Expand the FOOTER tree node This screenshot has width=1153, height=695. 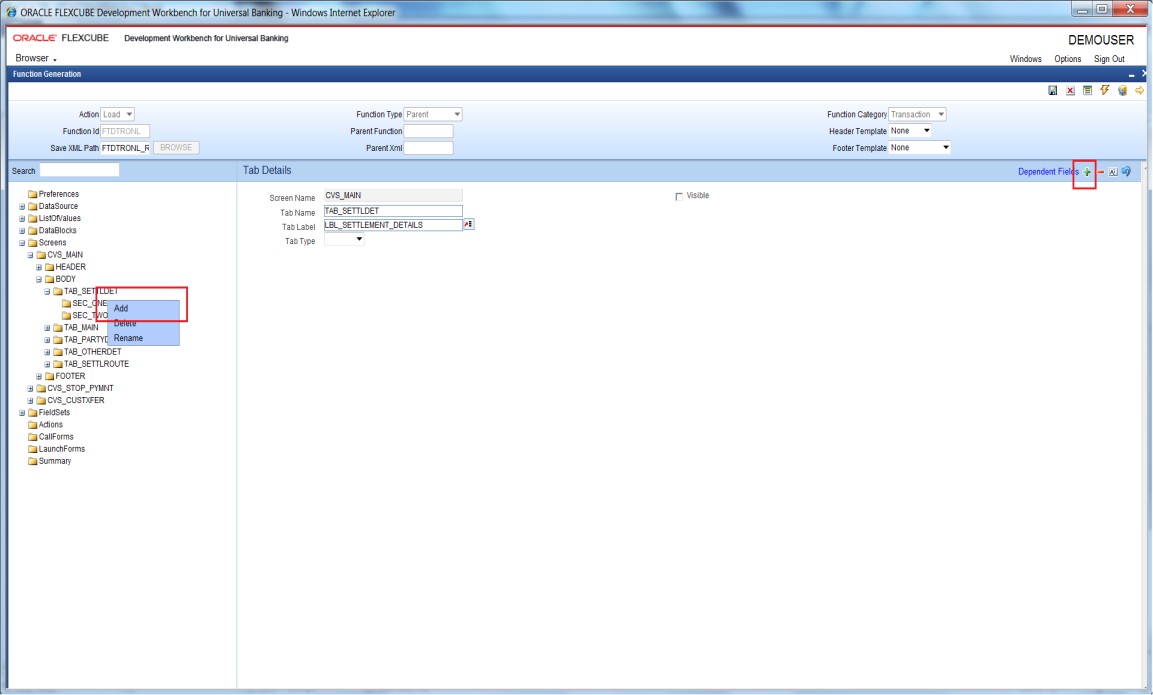tap(39, 377)
